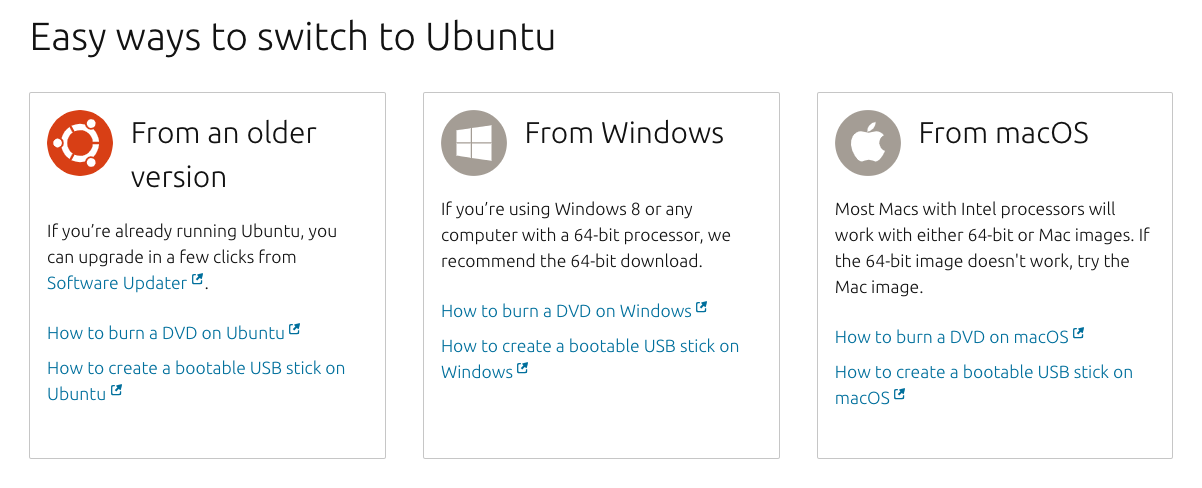Click the grey Apple logo icon
Viewport: 1202px width, 488px height.
pos(868,143)
